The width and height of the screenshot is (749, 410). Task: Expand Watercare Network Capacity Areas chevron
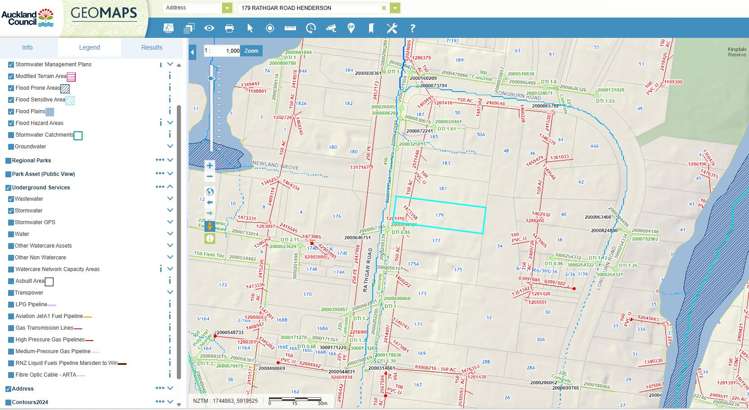170,269
